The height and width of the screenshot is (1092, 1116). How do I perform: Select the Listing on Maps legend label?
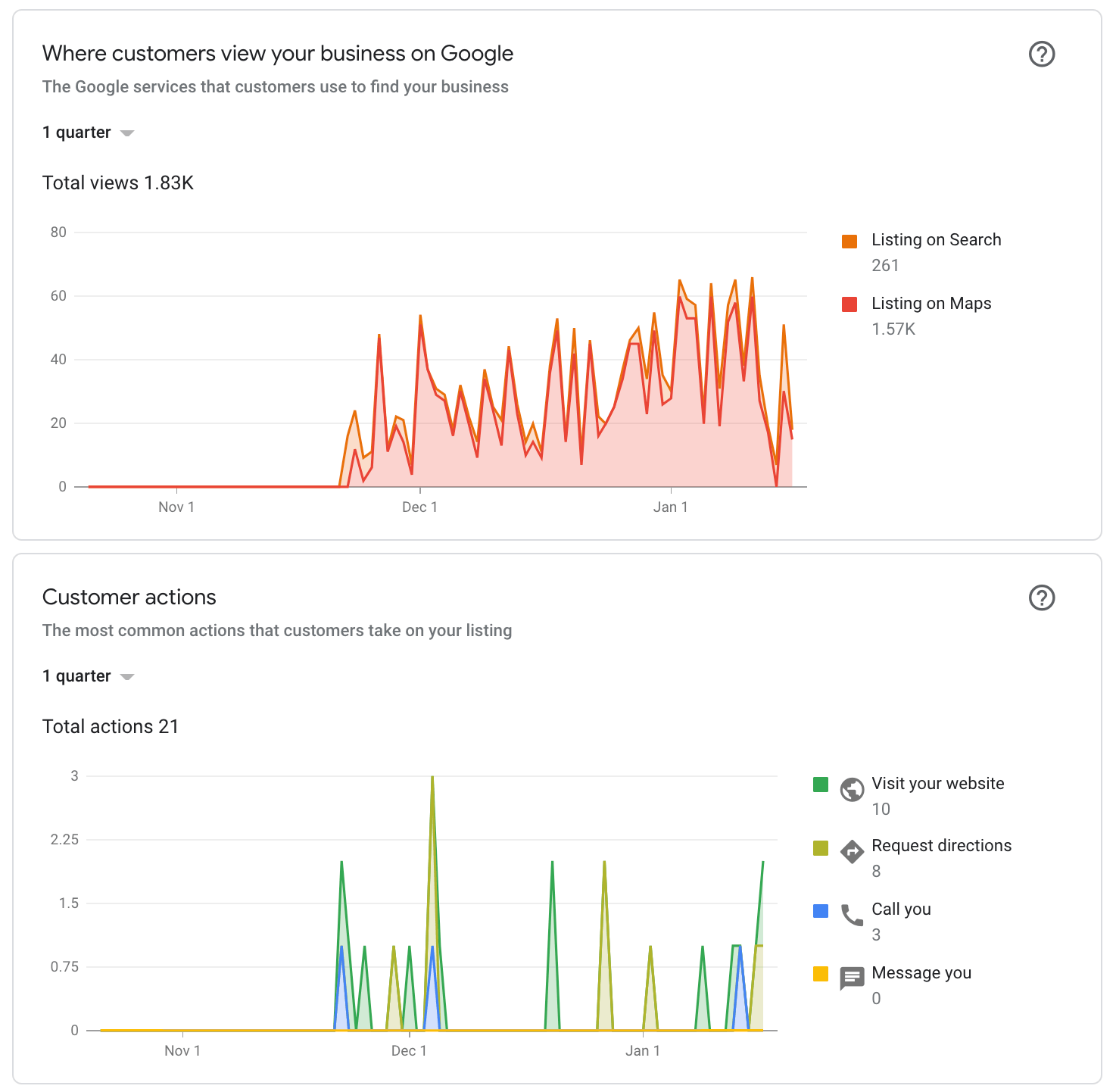click(931, 303)
